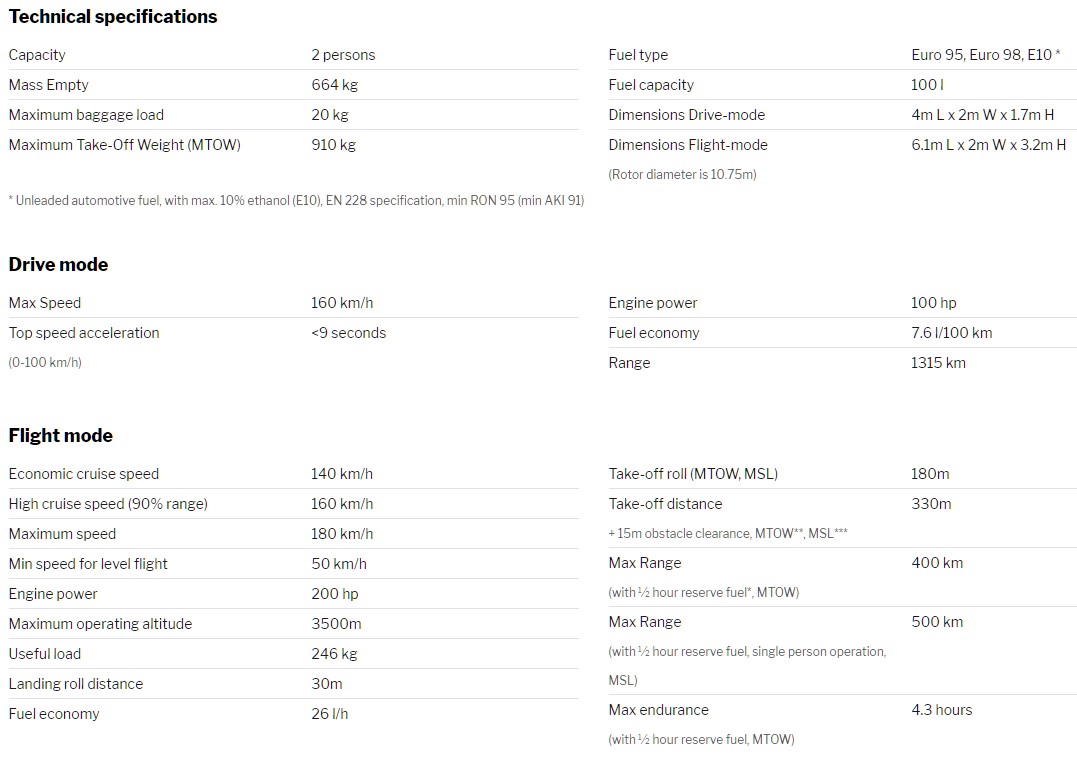The width and height of the screenshot is (1077, 758).
Task: Select the Landing roll distance label
Action: point(76,684)
